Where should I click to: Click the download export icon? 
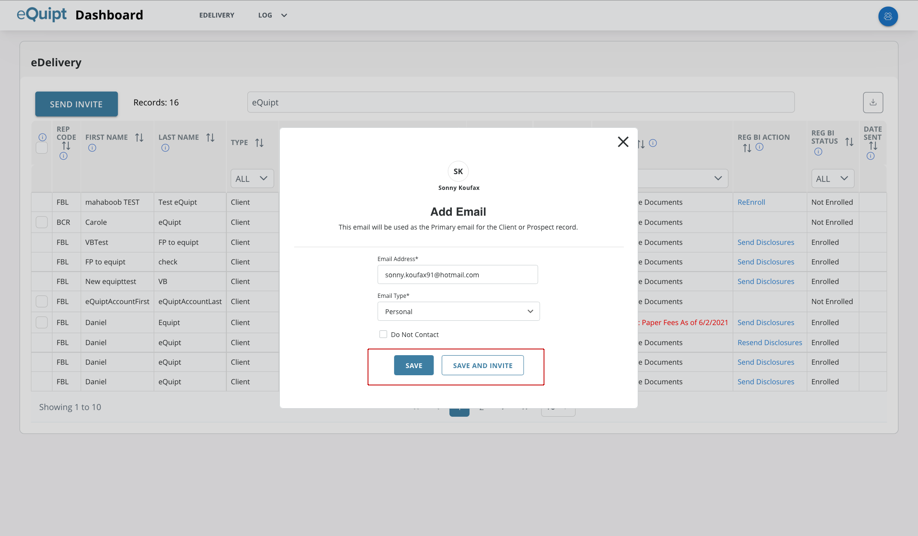pyautogui.click(x=873, y=102)
